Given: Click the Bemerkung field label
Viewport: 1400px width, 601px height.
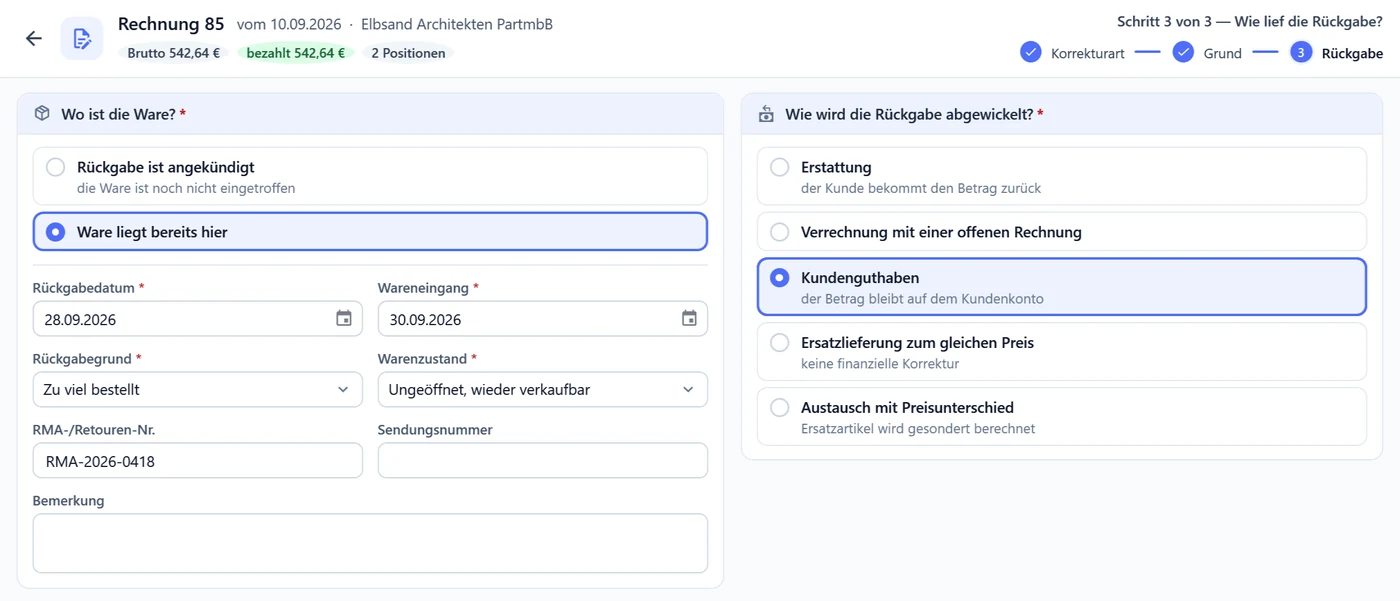Looking at the screenshot, I should 68,501.
